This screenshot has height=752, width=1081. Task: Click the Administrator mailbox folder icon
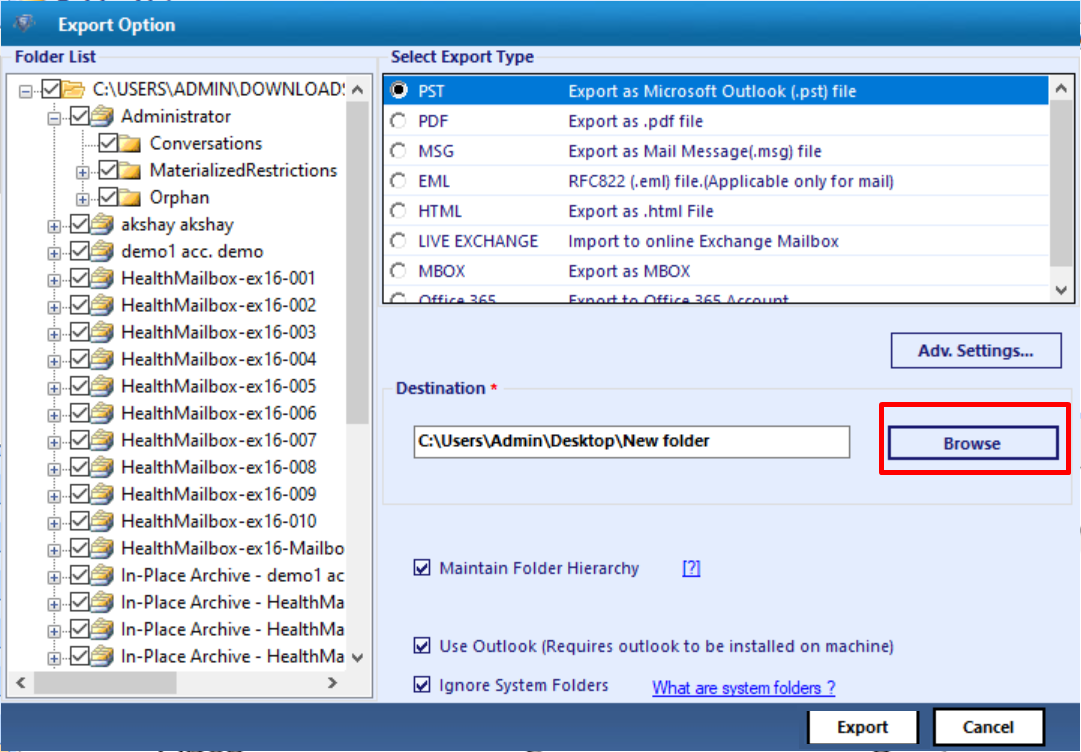pos(104,117)
